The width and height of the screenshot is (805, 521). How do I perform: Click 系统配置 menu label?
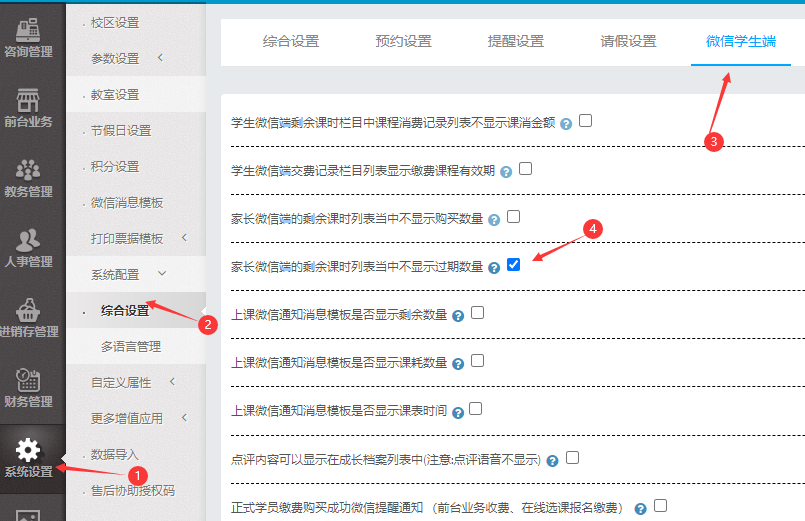coord(115,275)
